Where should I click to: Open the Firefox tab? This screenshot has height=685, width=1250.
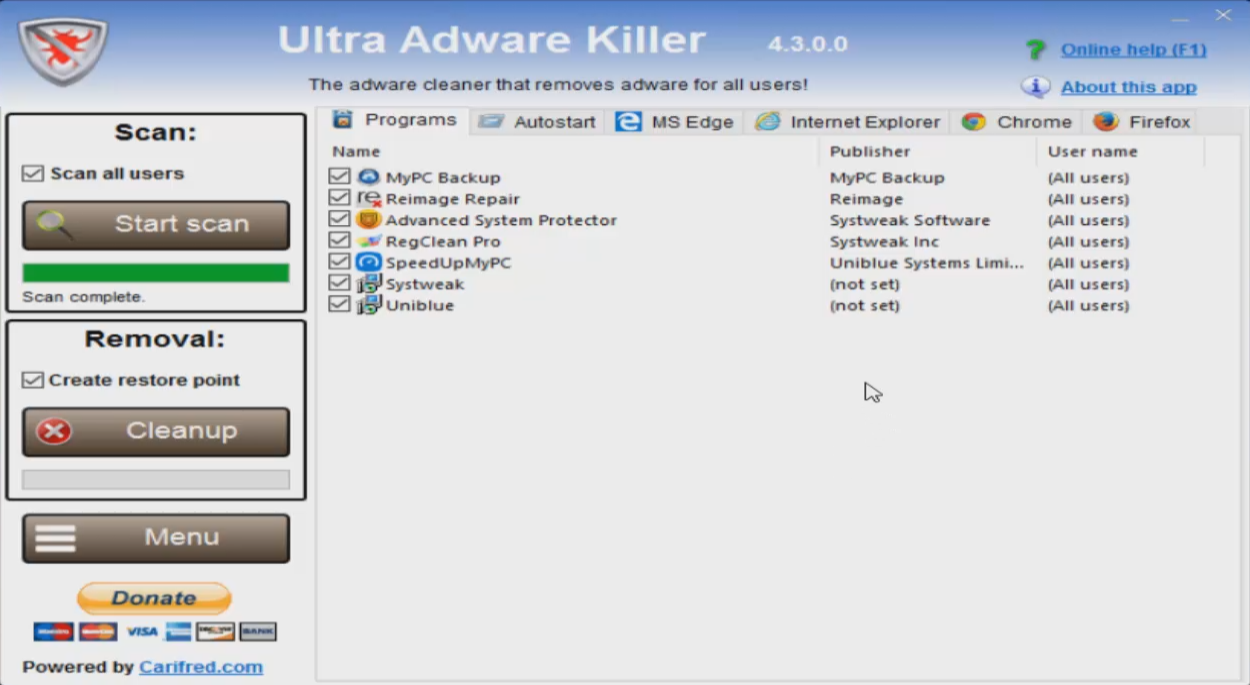pos(1141,122)
